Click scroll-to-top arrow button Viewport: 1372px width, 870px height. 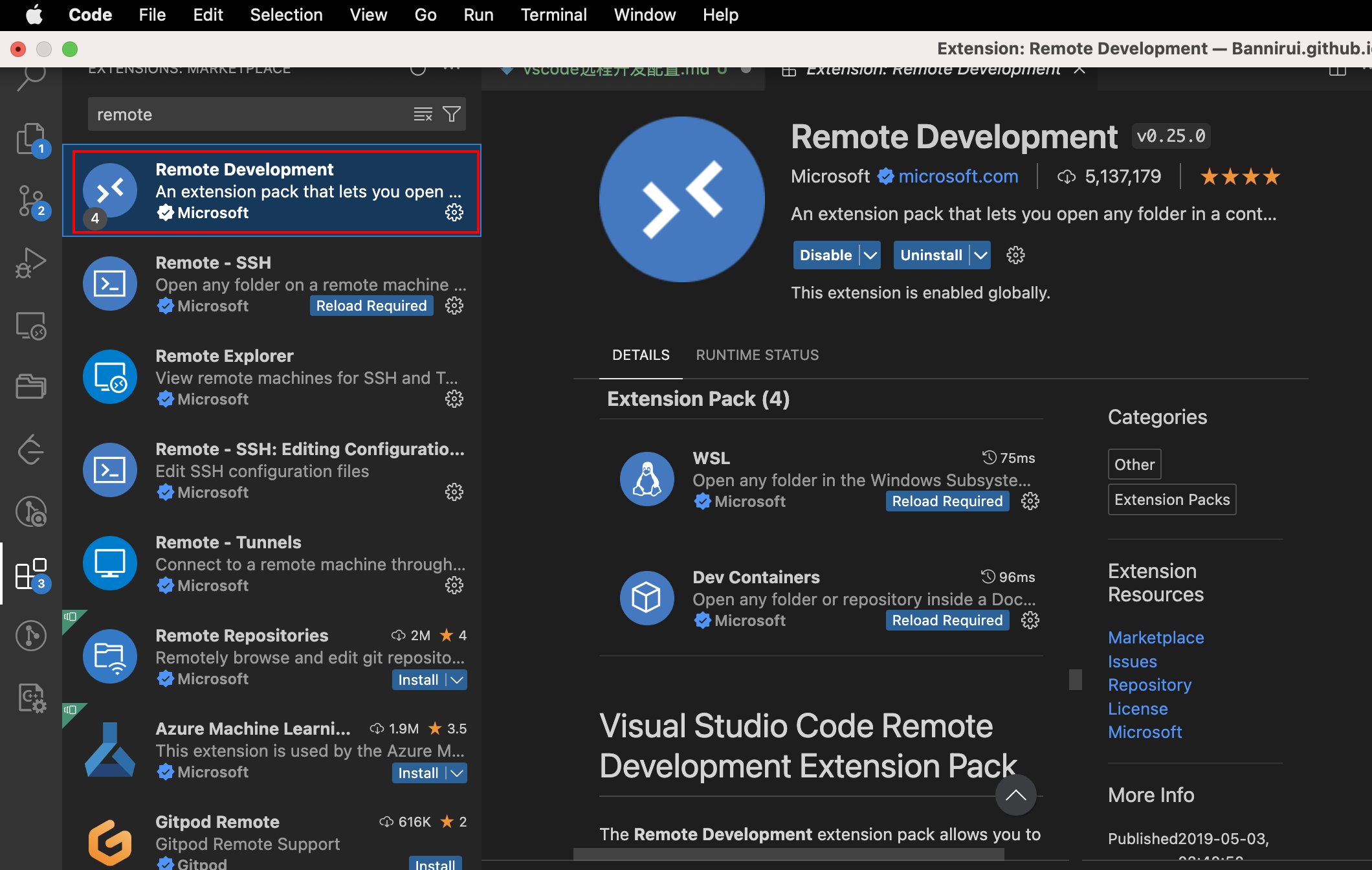[1015, 795]
